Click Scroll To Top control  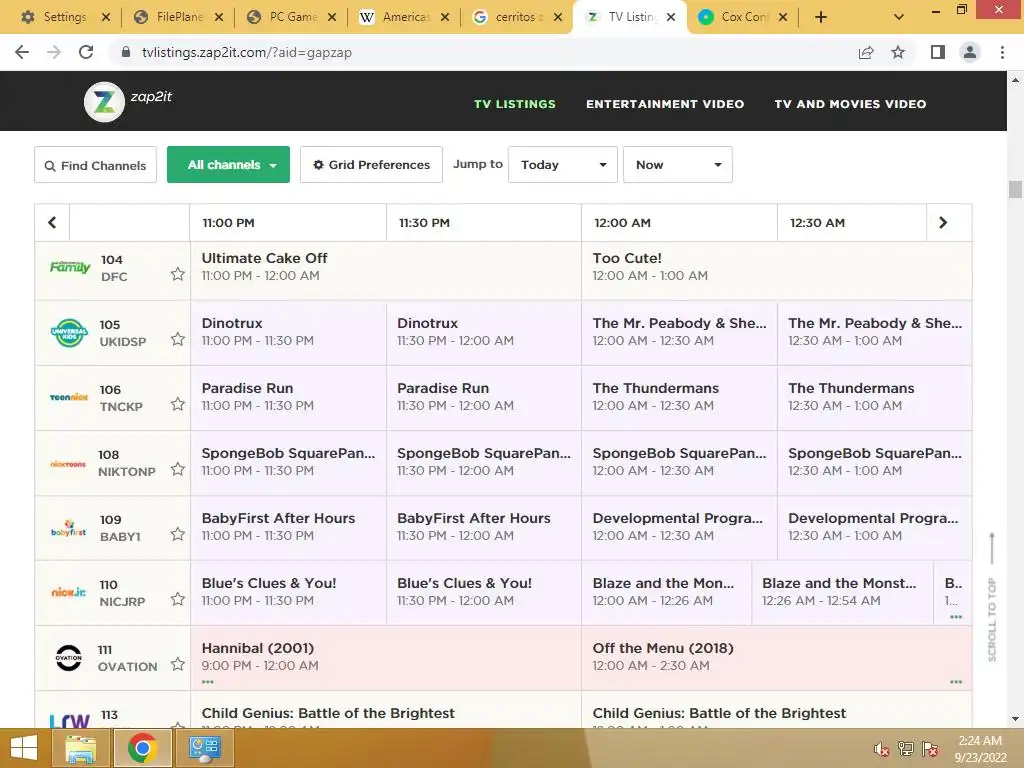click(x=992, y=598)
